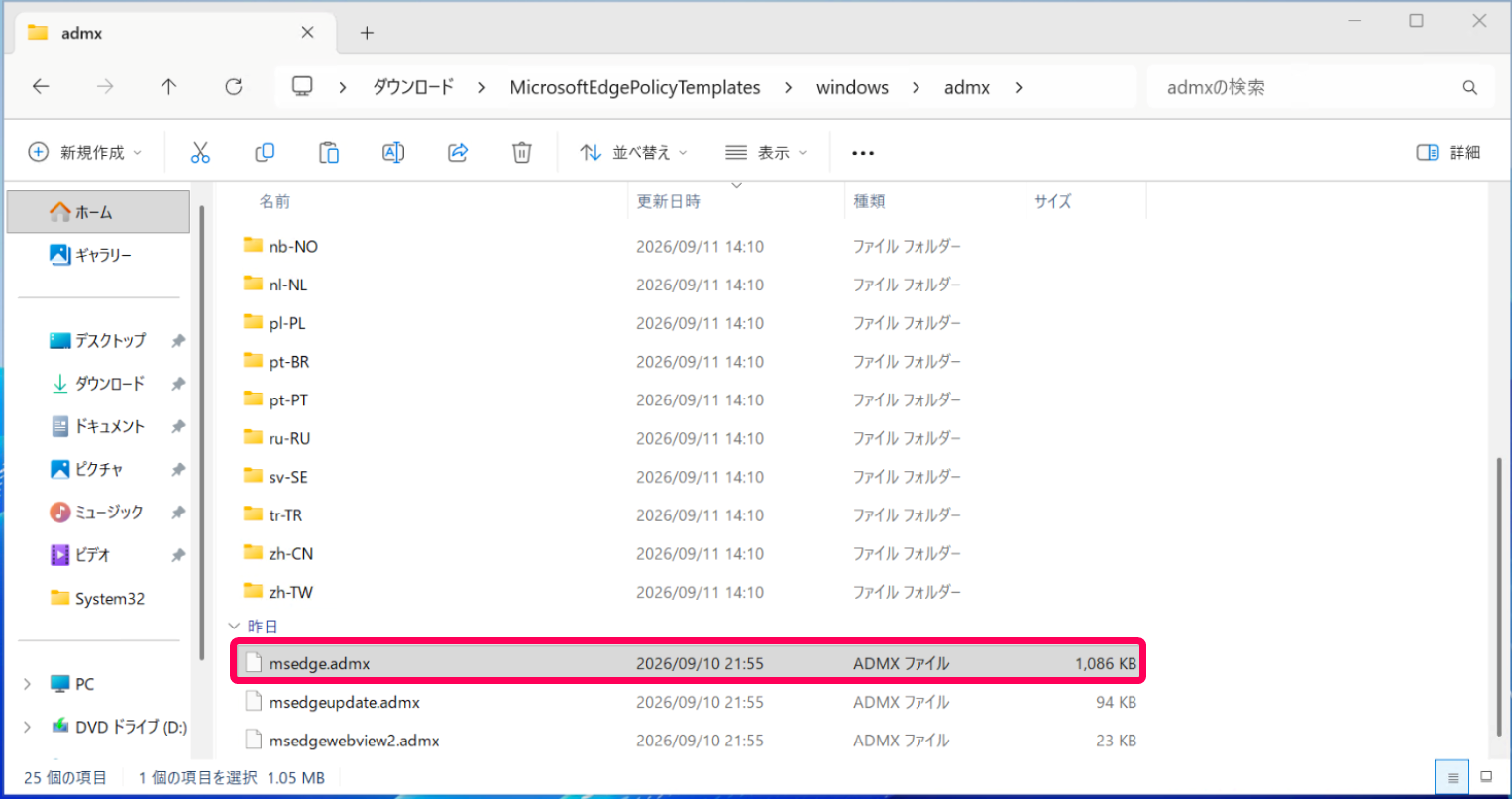Select the pl-PL folder row
The width and height of the screenshot is (1512, 799).
tap(691, 323)
